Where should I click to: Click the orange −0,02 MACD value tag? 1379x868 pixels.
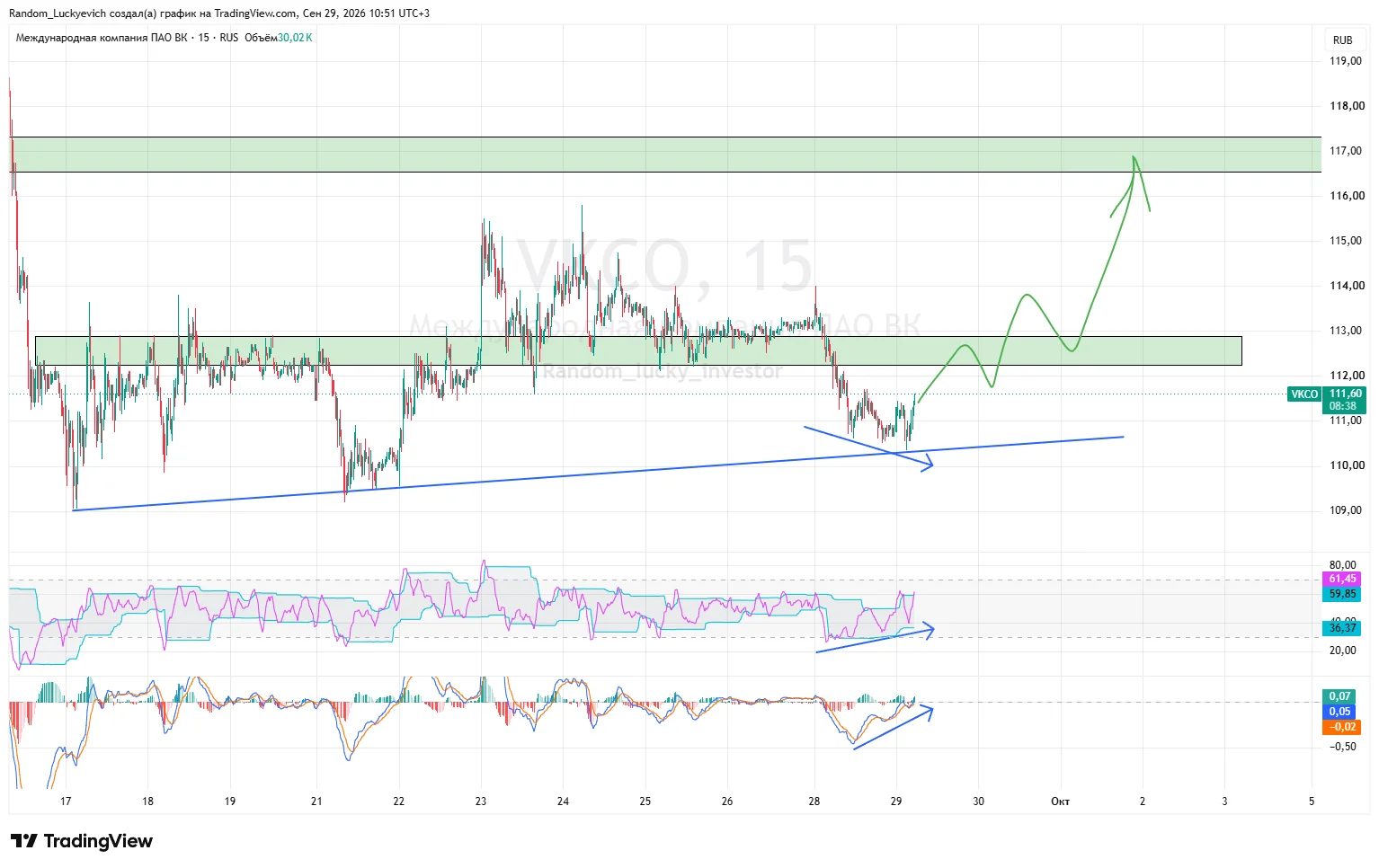point(1339,727)
